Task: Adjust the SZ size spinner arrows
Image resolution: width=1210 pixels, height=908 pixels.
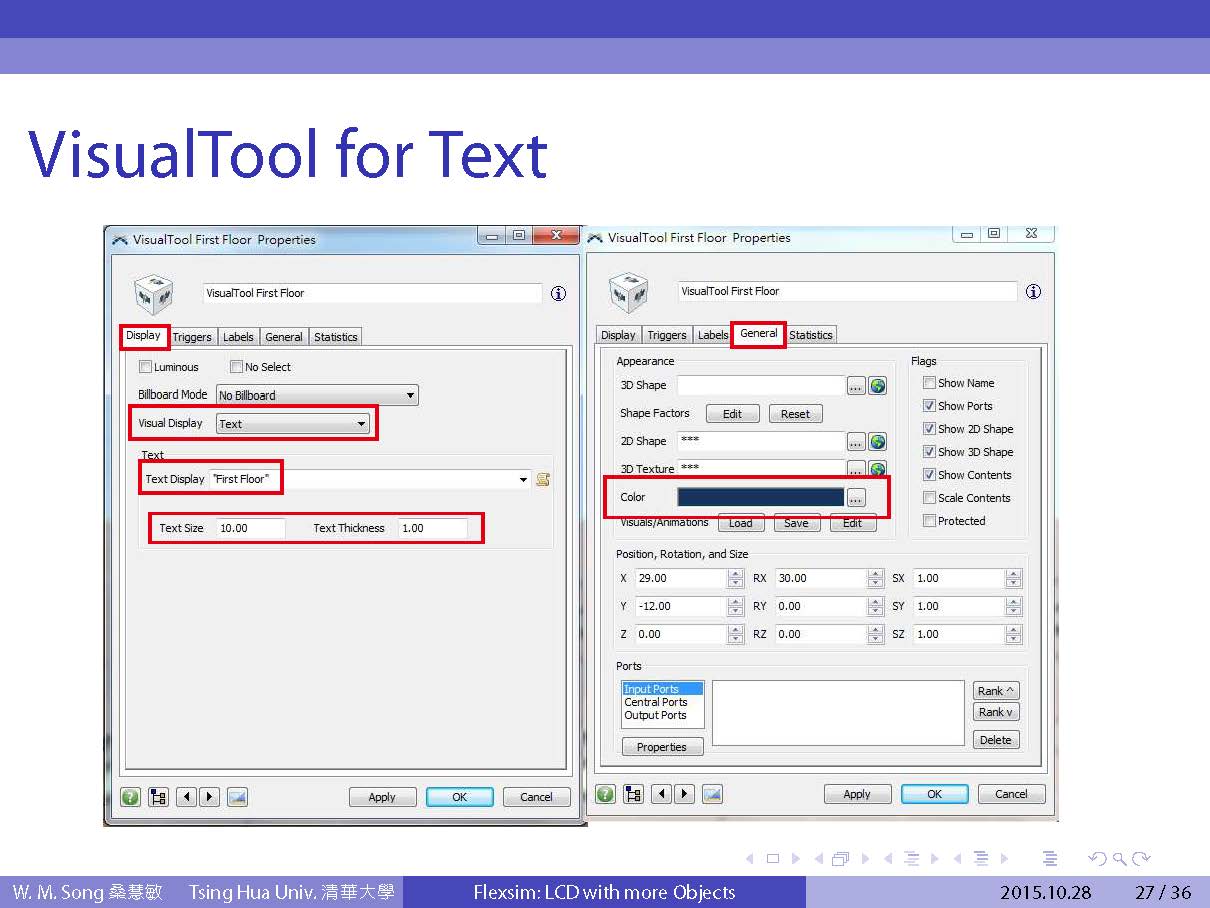Action: (x=1014, y=634)
